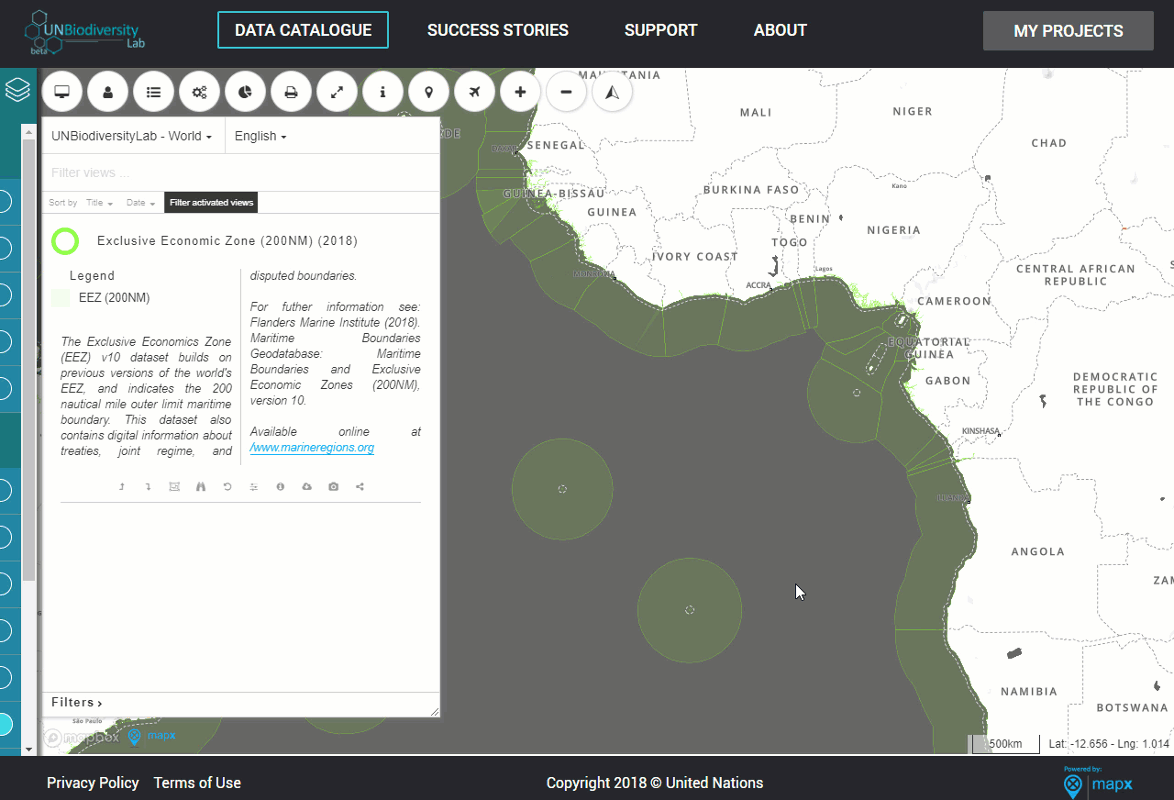This screenshot has height=800, width=1174.
Task: Reset map north with compass arrow button
Action: 612,92
